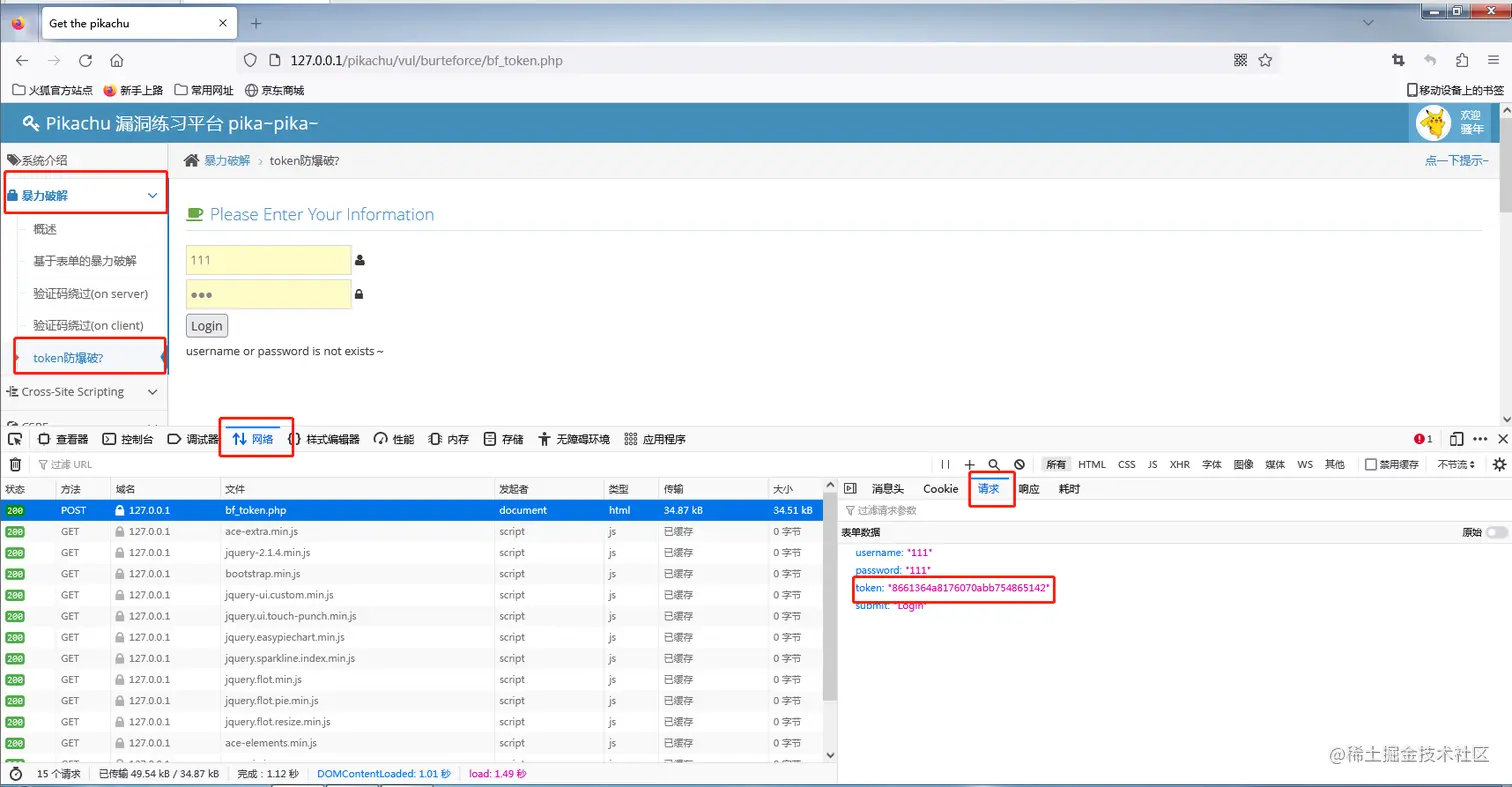The image size is (1512, 787).
Task: Open a new browser tab with plus
Action: point(256,23)
